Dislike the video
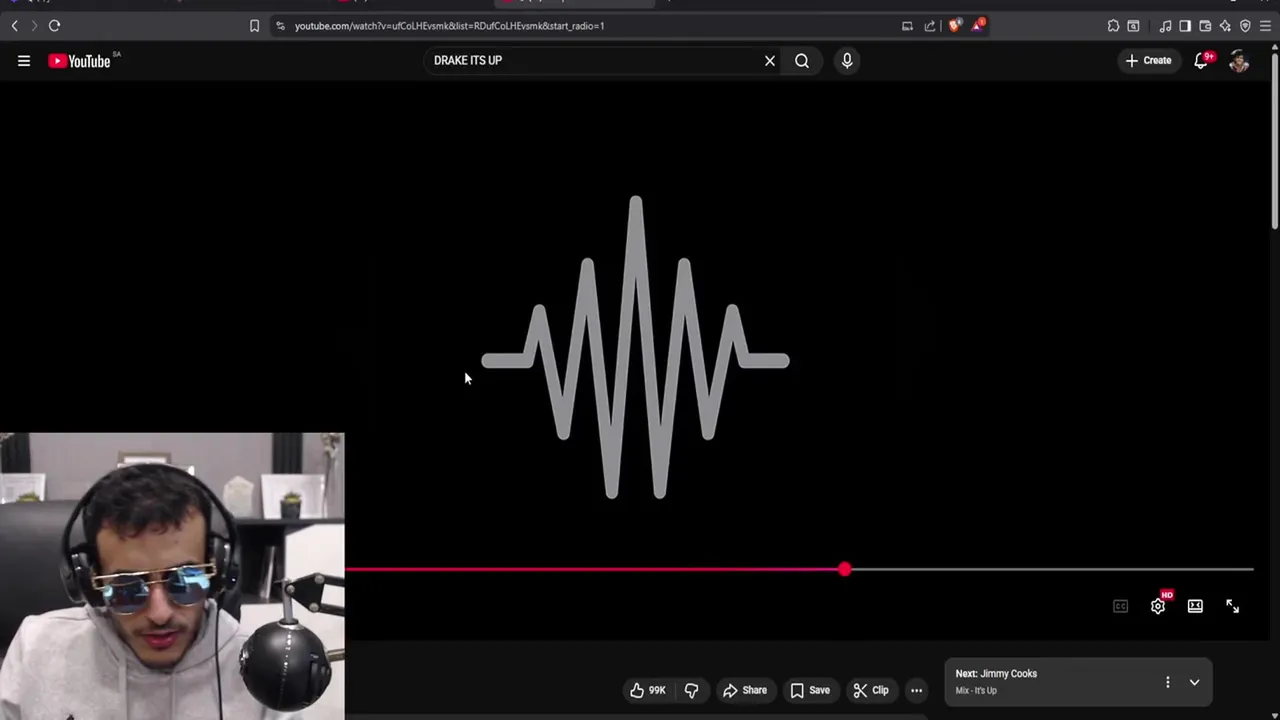The image size is (1280, 720). pos(691,690)
